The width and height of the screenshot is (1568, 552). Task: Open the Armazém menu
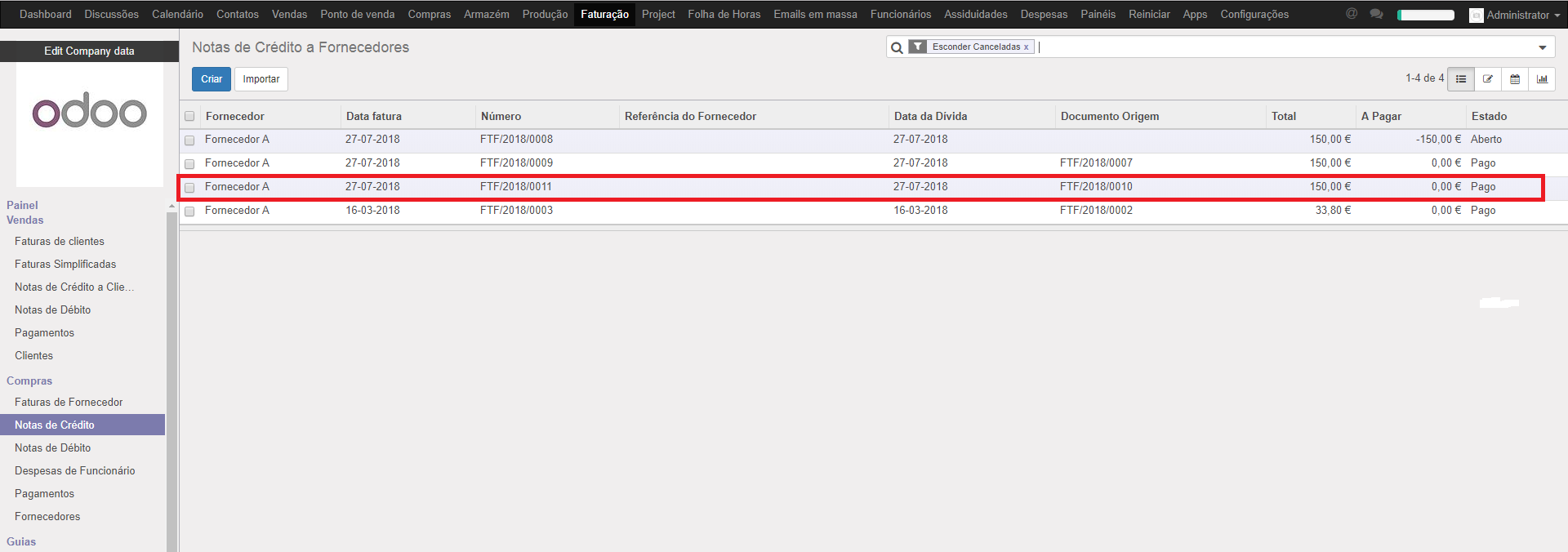click(486, 14)
